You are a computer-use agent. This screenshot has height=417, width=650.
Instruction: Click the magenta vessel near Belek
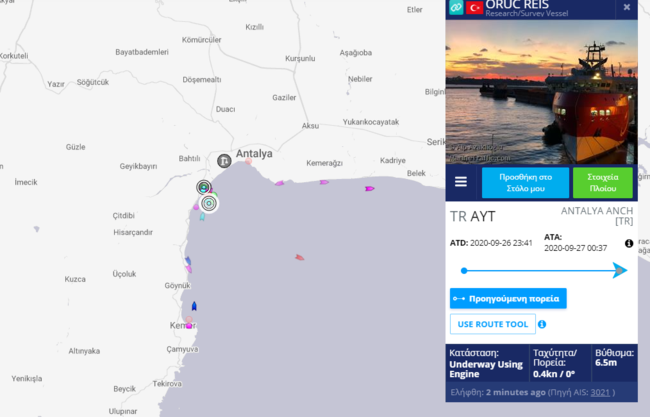[x=370, y=189]
